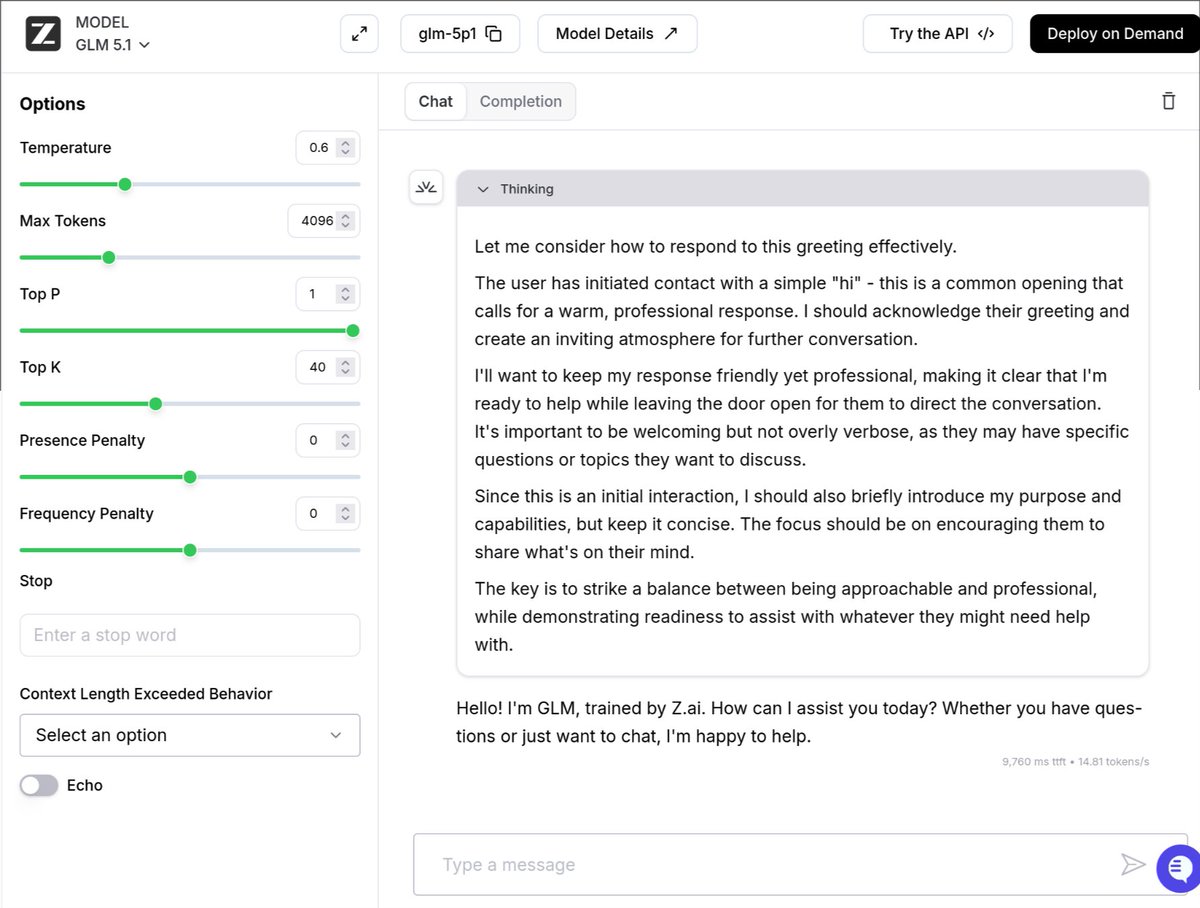Screen dimensions: 1200x908
Task: Click the Z.ai logo icon
Action: point(43,33)
